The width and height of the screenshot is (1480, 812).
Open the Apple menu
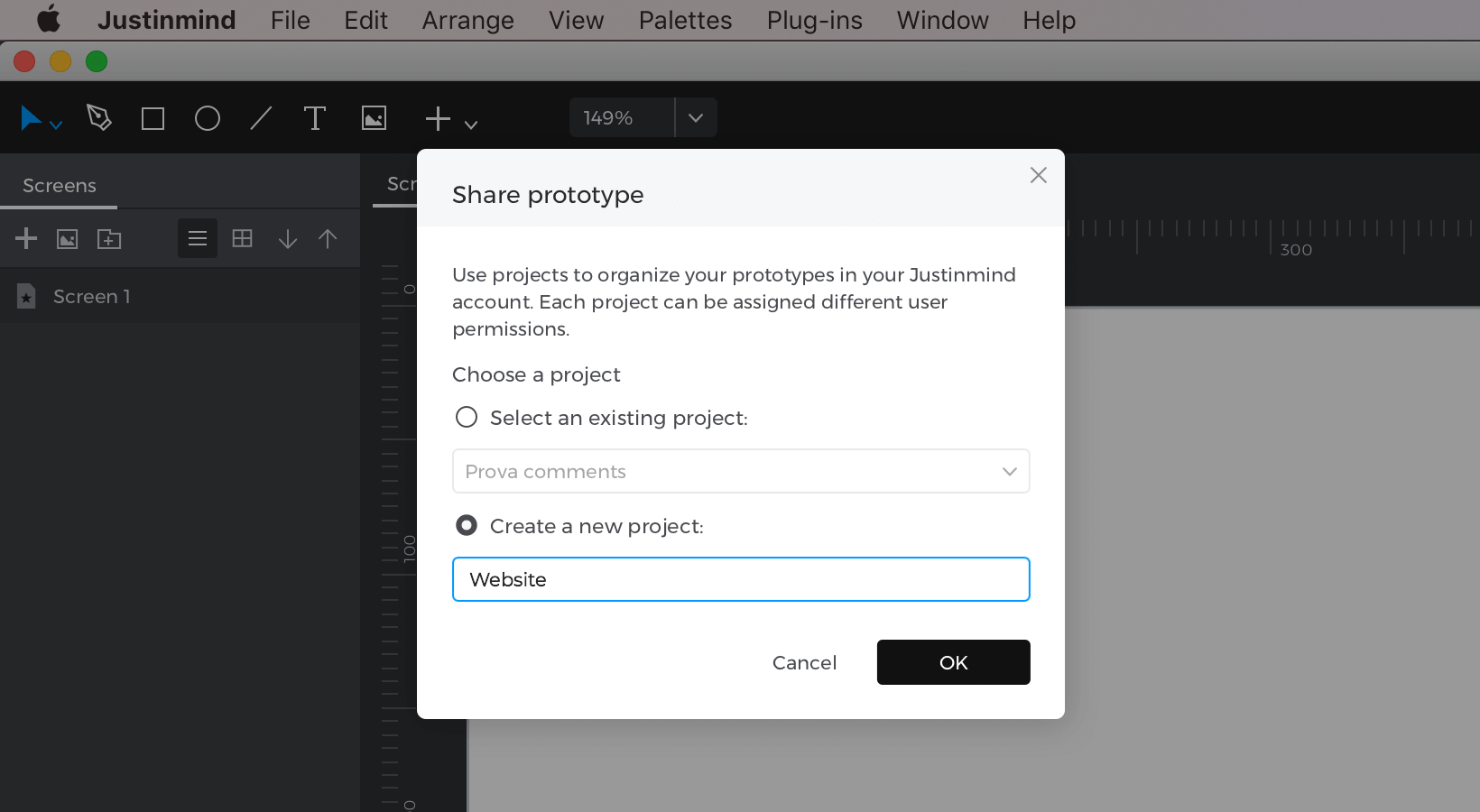[x=48, y=19]
